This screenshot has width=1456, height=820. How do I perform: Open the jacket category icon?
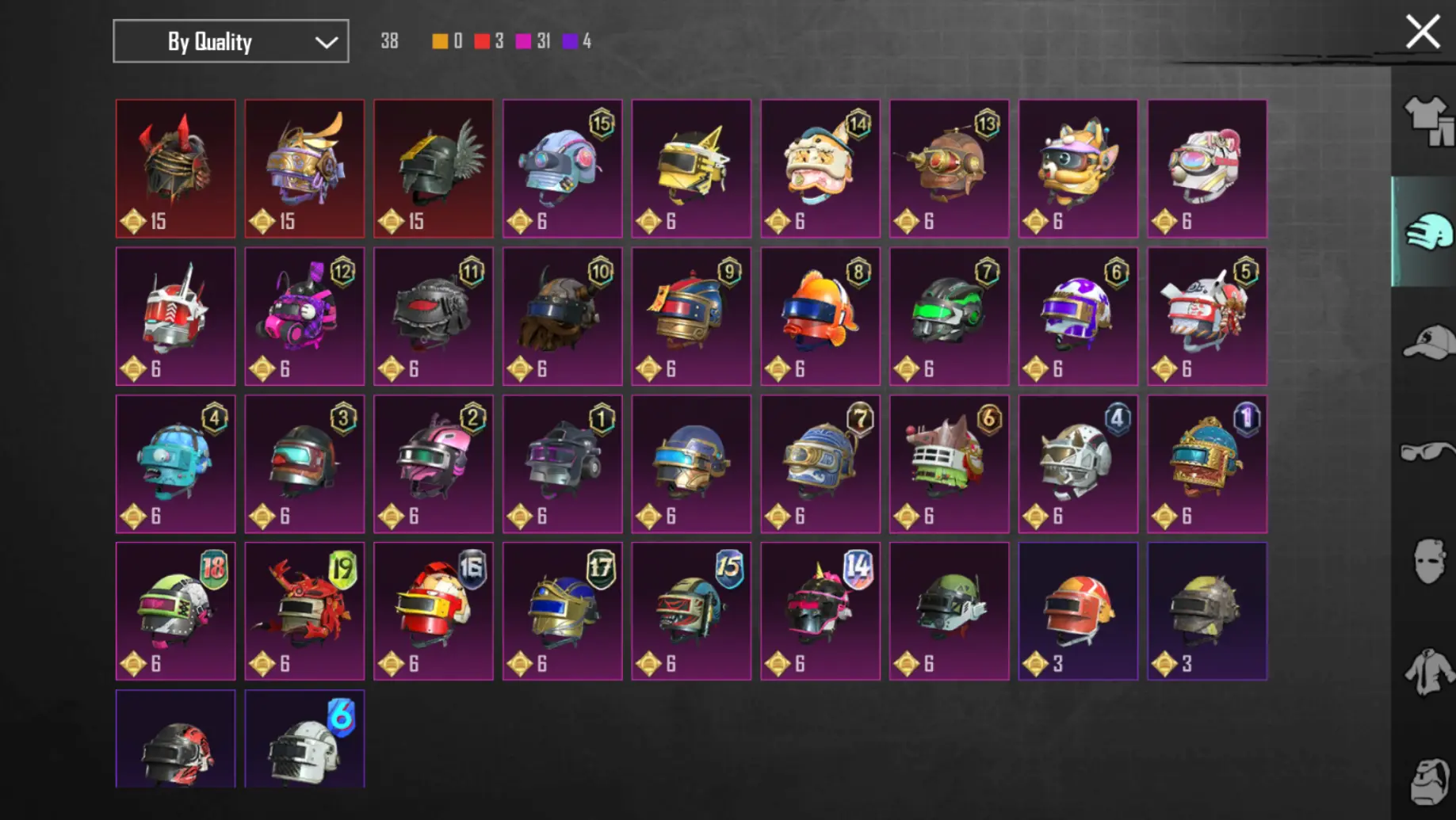[x=1429, y=671]
